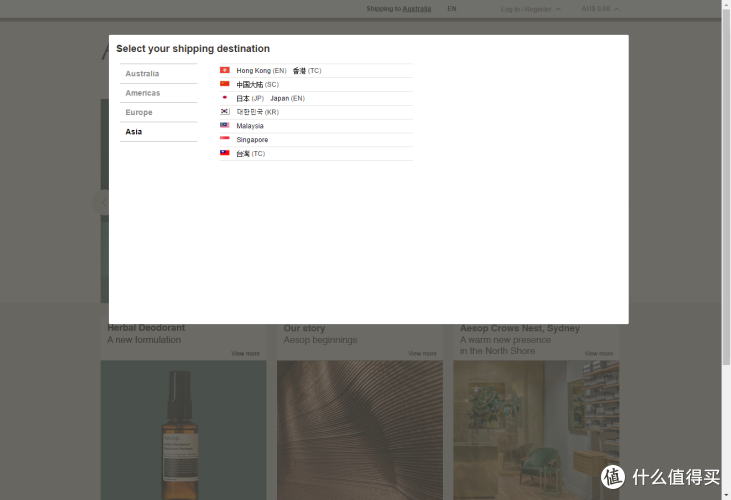
Task: Click the Malaysia flag icon
Action: [225, 126]
